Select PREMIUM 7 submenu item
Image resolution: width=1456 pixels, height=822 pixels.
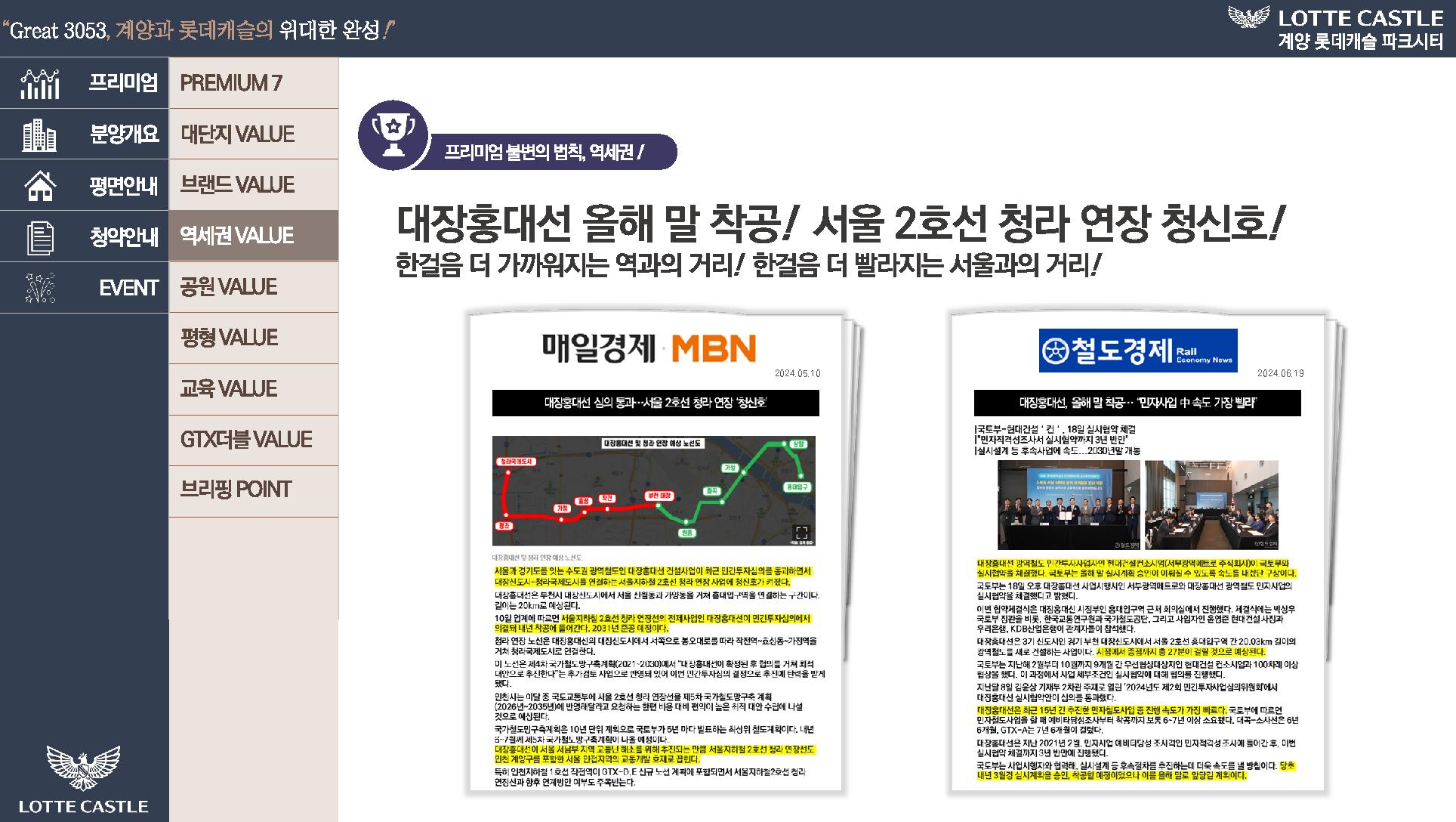click(254, 83)
